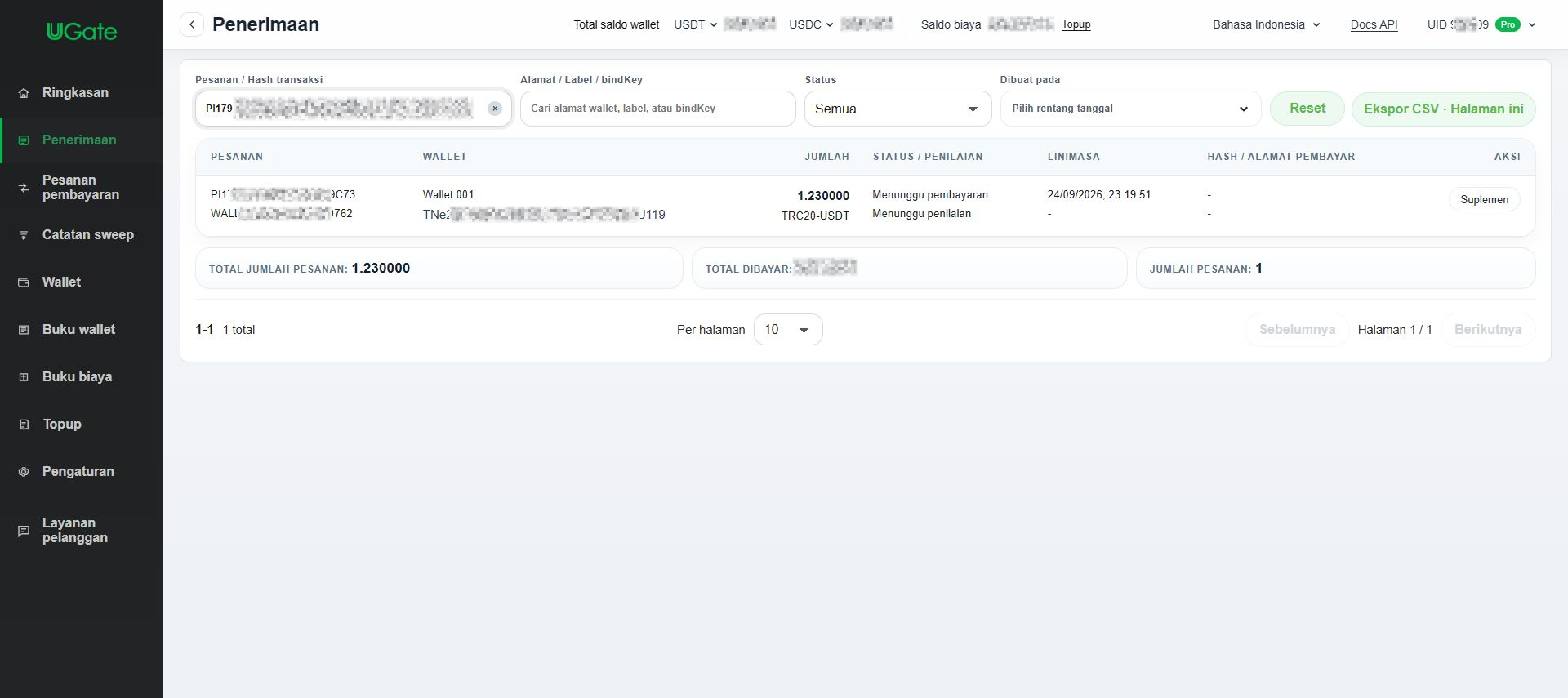1568x698 pixels.
Task: Click the green Pro badge
Action: click(1508, 24)
